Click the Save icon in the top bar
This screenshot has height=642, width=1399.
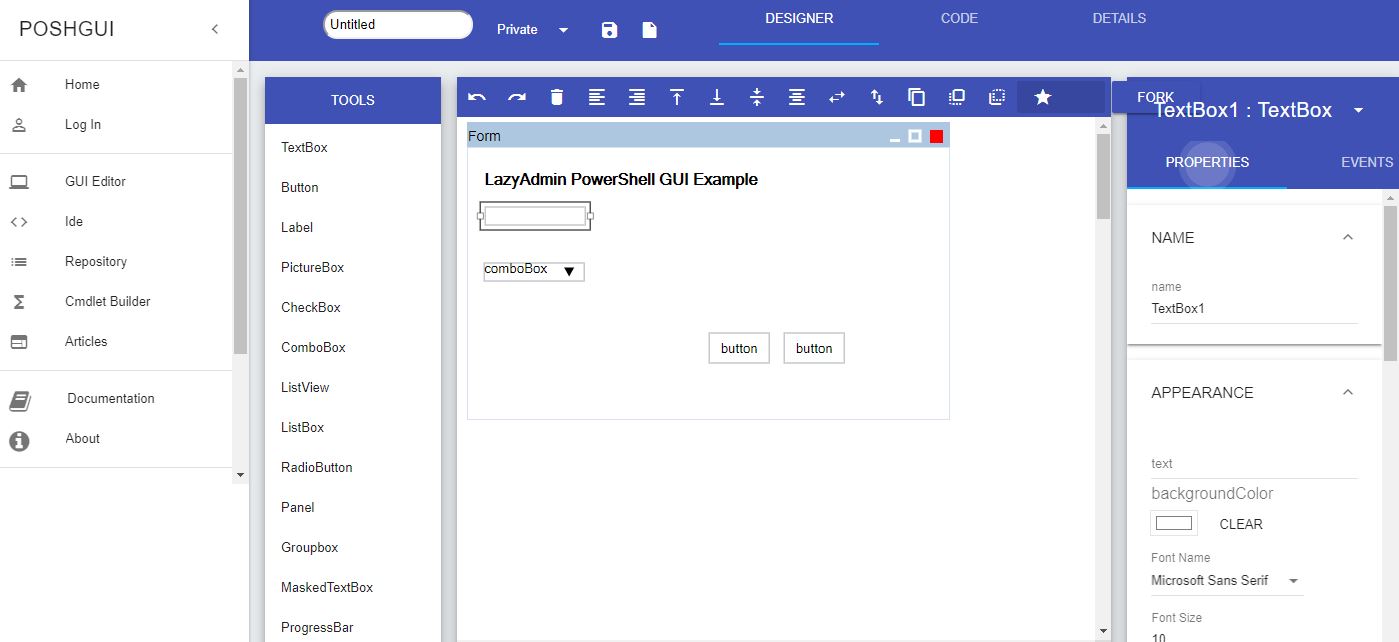click(610, 29)
